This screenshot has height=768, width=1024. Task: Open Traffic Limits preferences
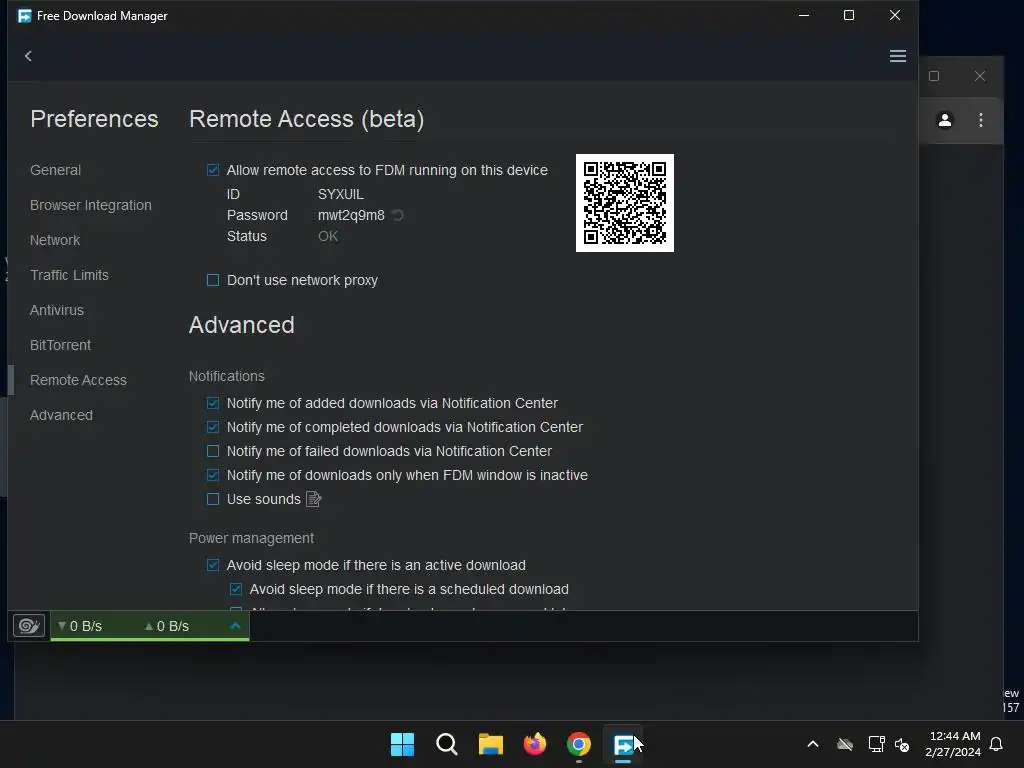coord(69,275)
